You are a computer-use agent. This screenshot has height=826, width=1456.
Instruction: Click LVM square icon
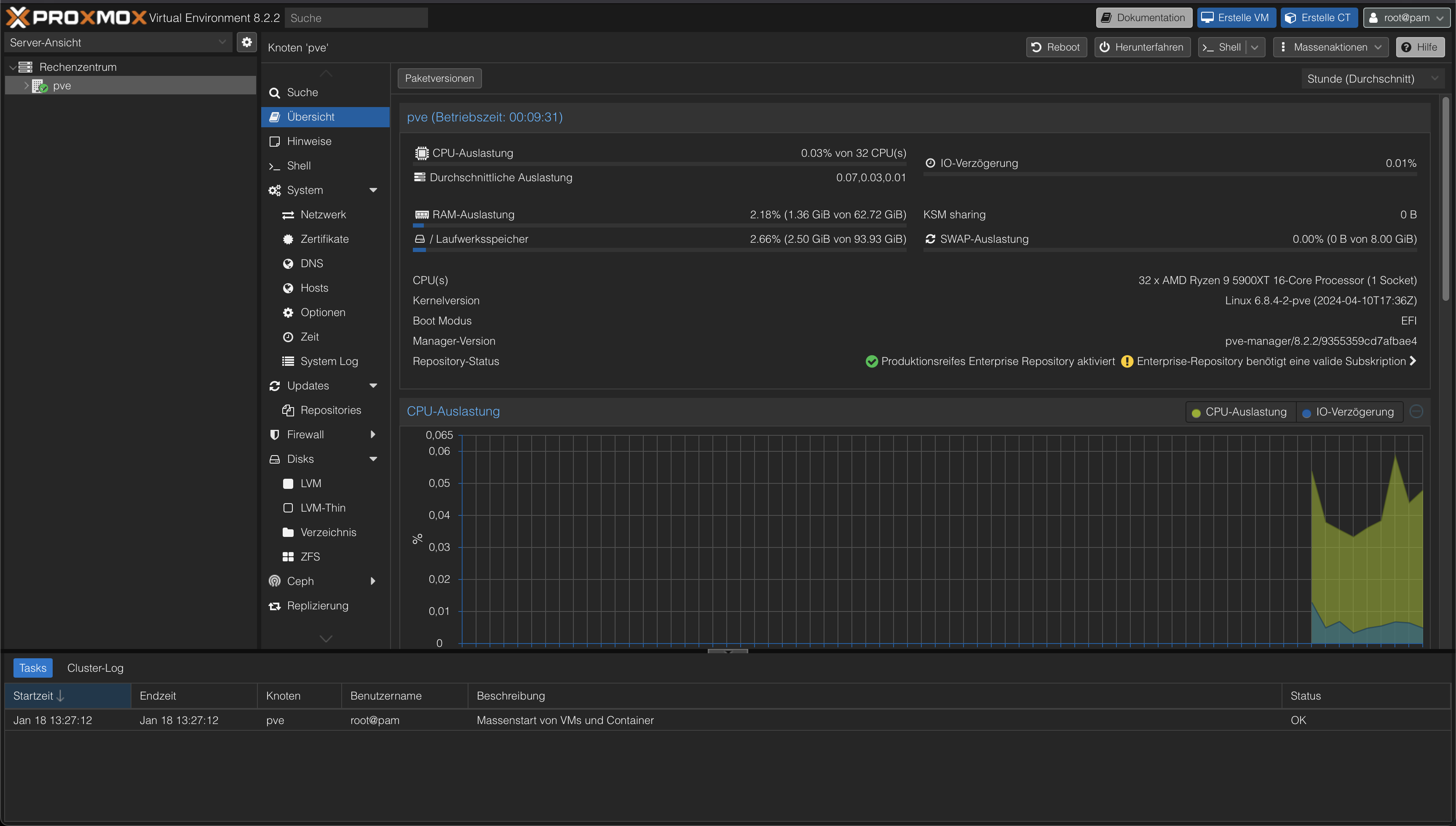pyautogui.click(x=288, y=483)
